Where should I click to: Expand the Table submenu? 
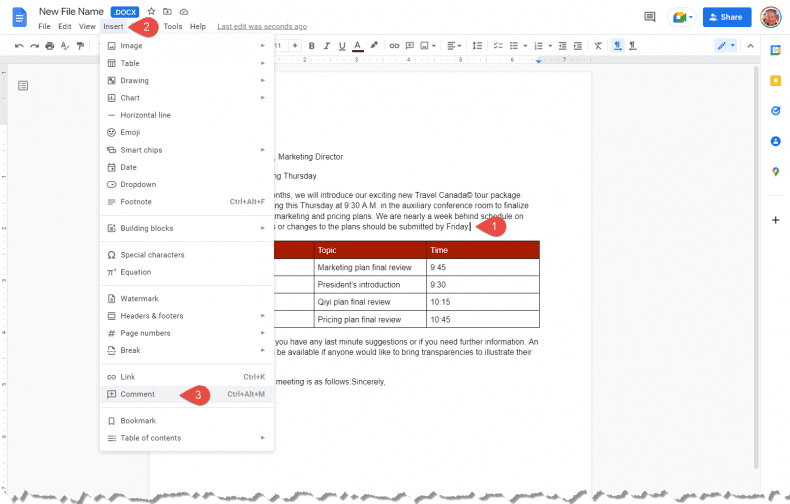186,63
